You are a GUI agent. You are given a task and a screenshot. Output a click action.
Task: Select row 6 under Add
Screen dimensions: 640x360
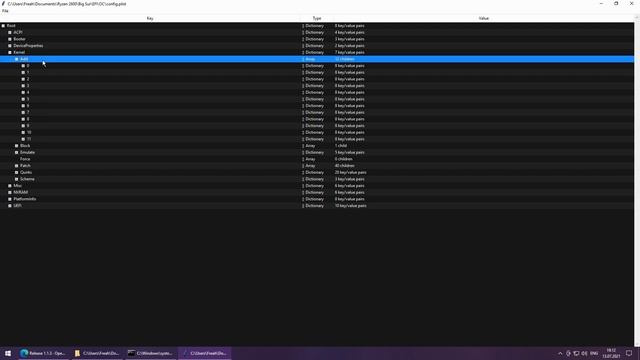(x=317, y=106)
